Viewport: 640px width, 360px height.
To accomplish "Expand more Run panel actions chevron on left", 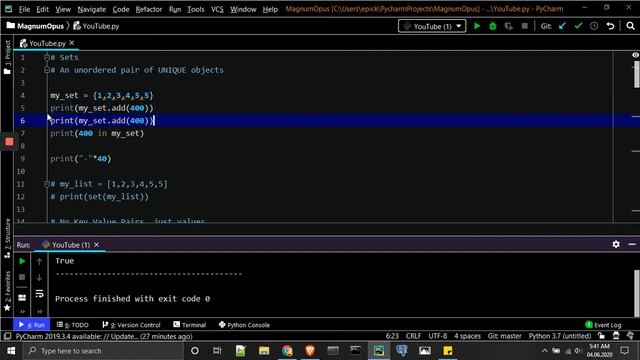I will click(x=22, y=312).
